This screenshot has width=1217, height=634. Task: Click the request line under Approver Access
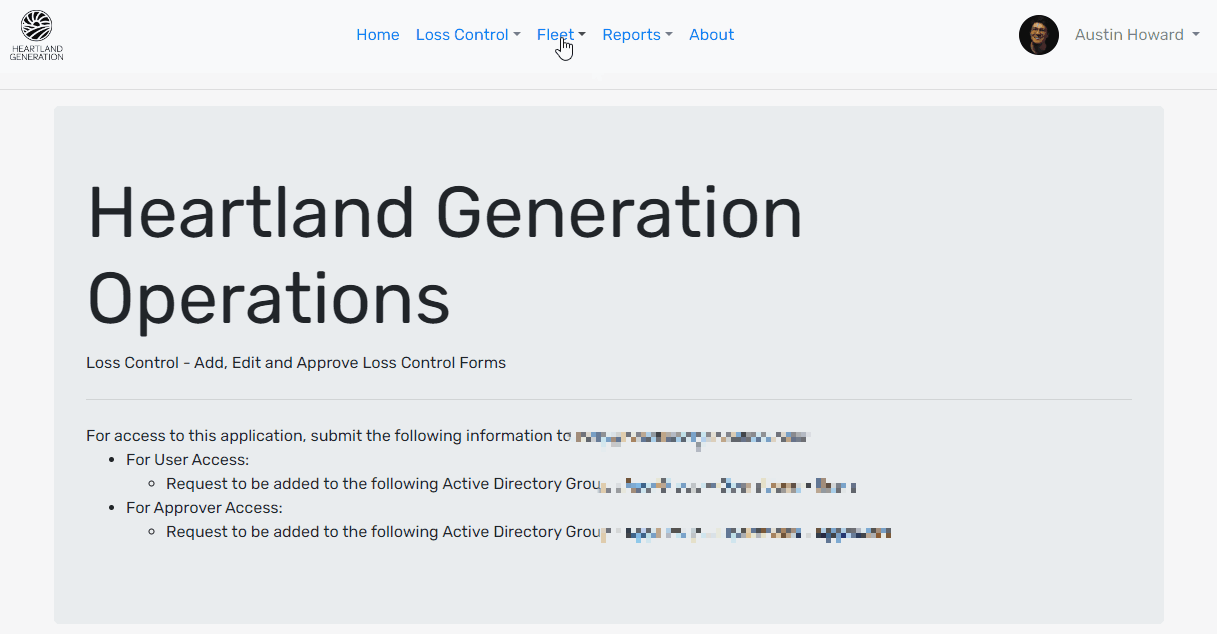tap(380, 532)
